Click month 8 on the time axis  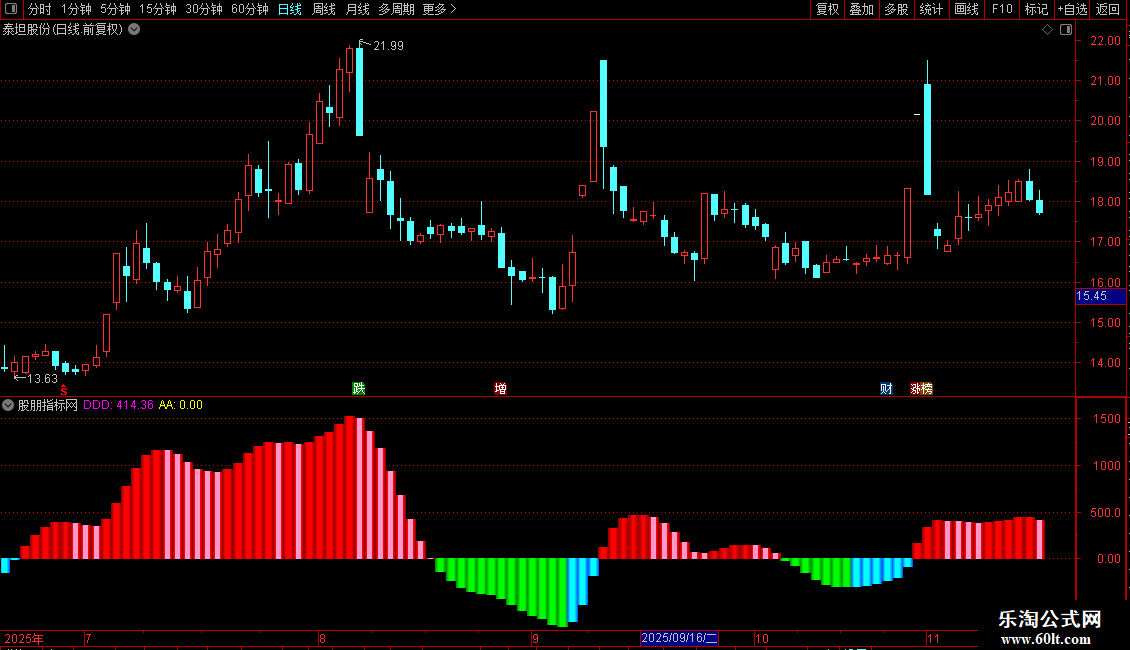(x=322, y=638)
